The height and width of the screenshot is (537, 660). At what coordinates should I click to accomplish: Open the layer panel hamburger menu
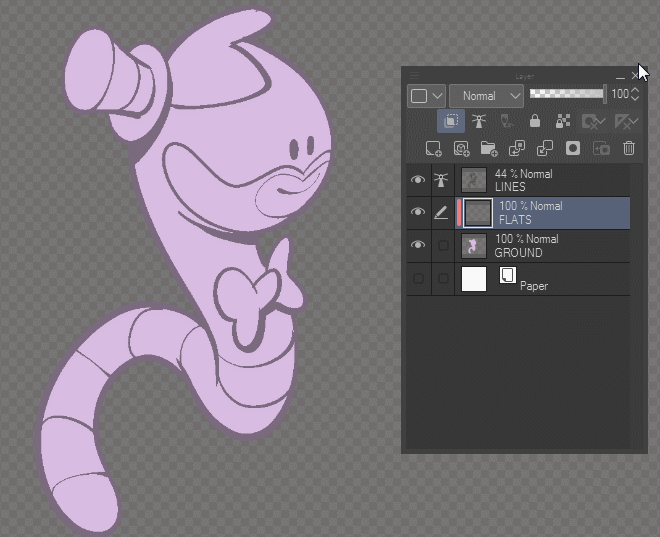coord(415,76)
